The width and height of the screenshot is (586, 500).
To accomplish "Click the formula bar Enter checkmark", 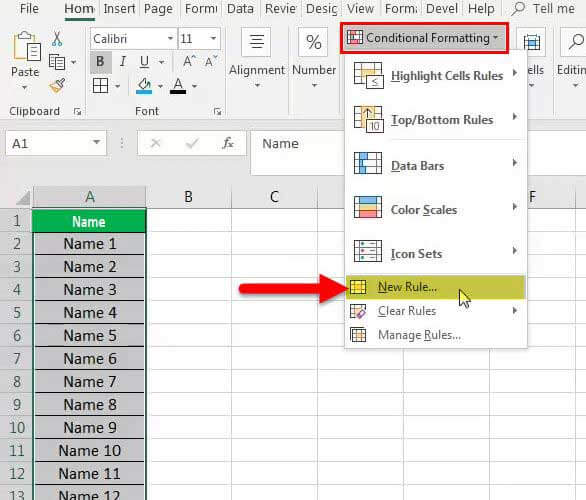I will click(192, 143).
